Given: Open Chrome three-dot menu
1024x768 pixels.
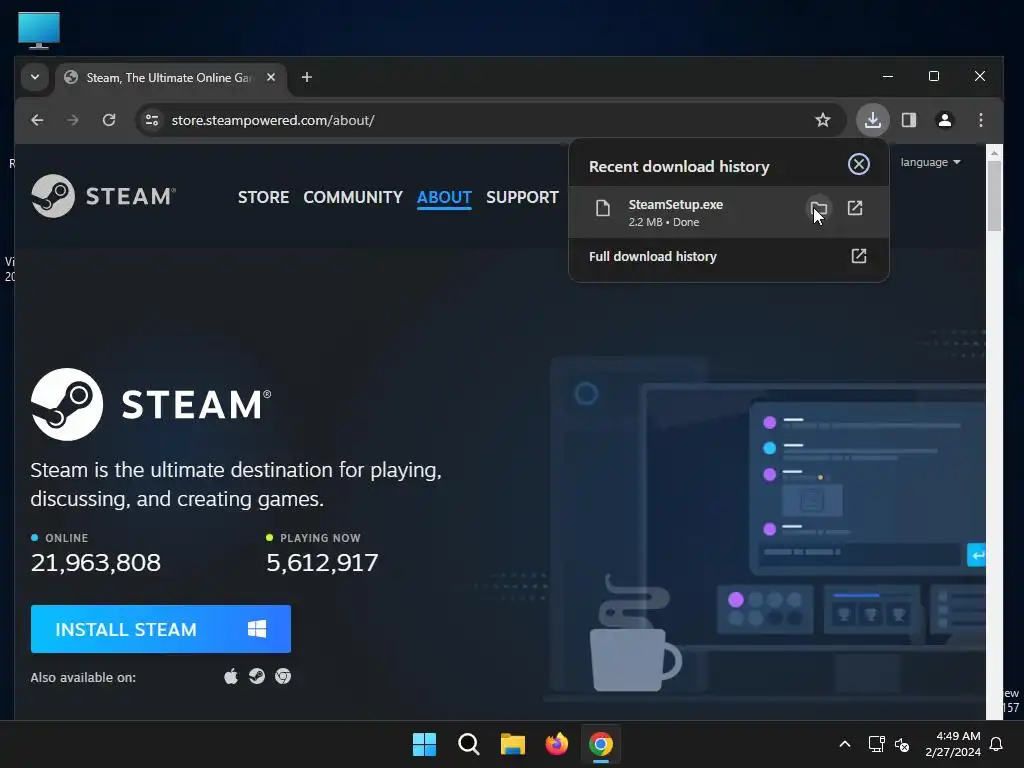Looking at the screenshot, I should tap(980, 120).
